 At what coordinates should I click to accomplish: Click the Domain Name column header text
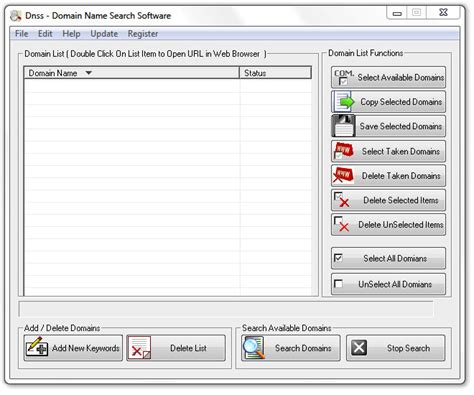coord(53,73)
